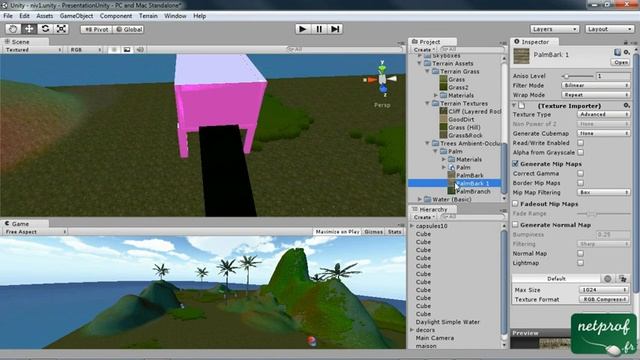Click the Step frame button
Viewport: 640px width, 360px height.
(335, 29)
